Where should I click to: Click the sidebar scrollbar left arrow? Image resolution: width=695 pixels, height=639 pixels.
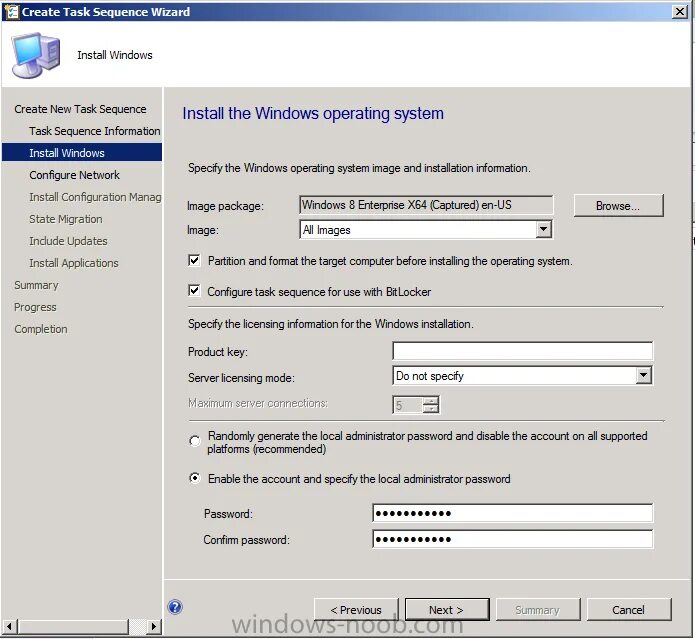10,626
